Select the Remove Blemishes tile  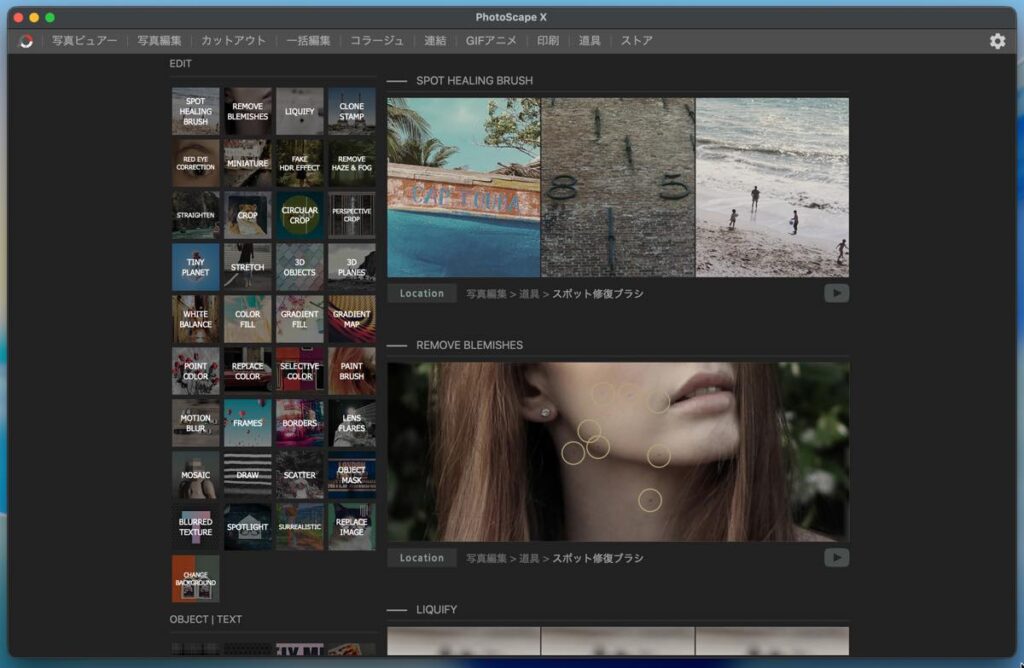pos(248,111)
